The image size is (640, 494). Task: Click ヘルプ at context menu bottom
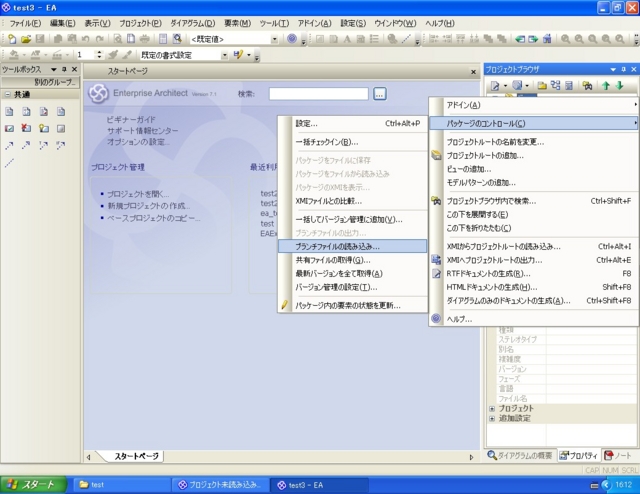click(534, 319)
